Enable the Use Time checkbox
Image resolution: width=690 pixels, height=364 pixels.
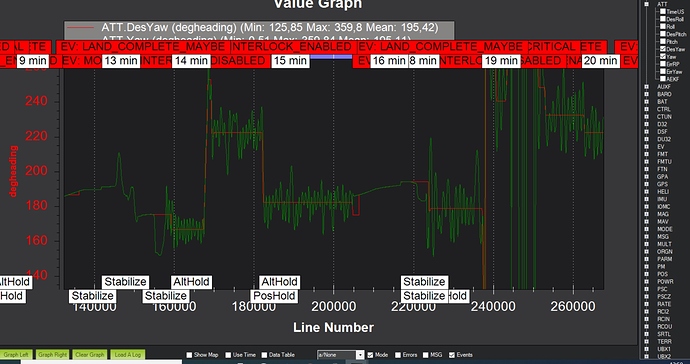(228, 355)
